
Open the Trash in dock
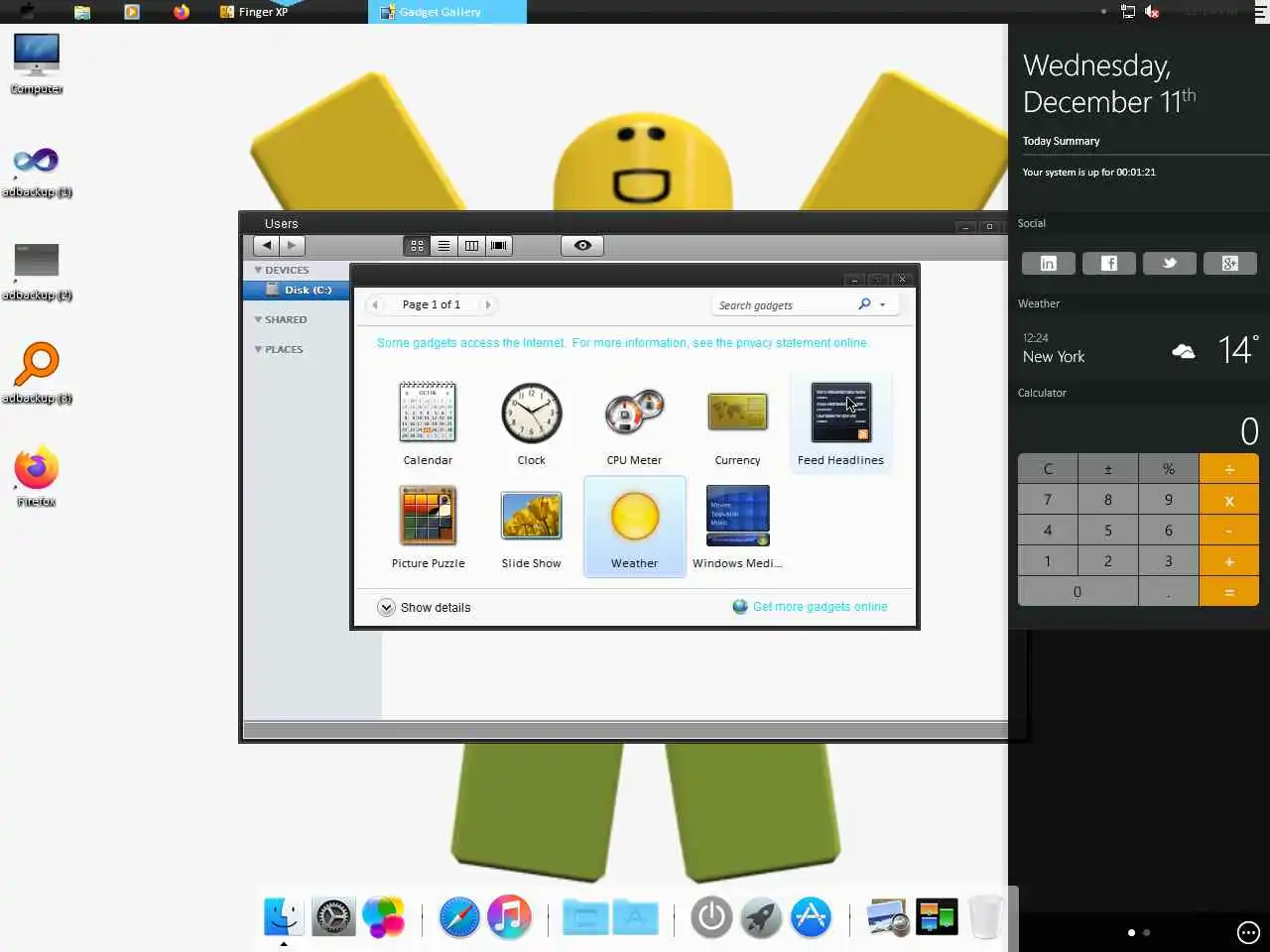985,916
